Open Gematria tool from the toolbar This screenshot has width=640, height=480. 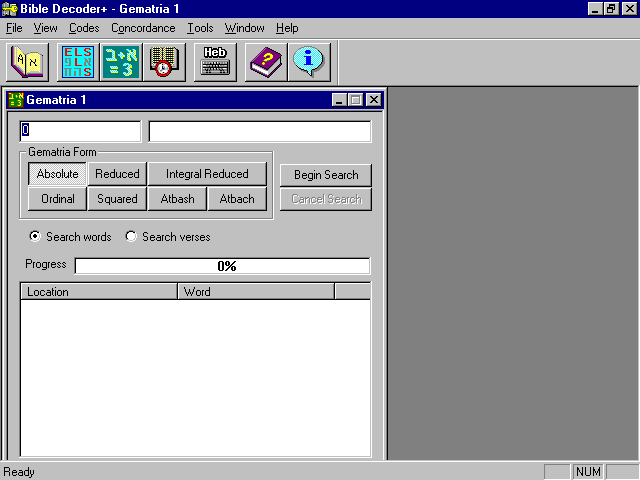[120, 62]
